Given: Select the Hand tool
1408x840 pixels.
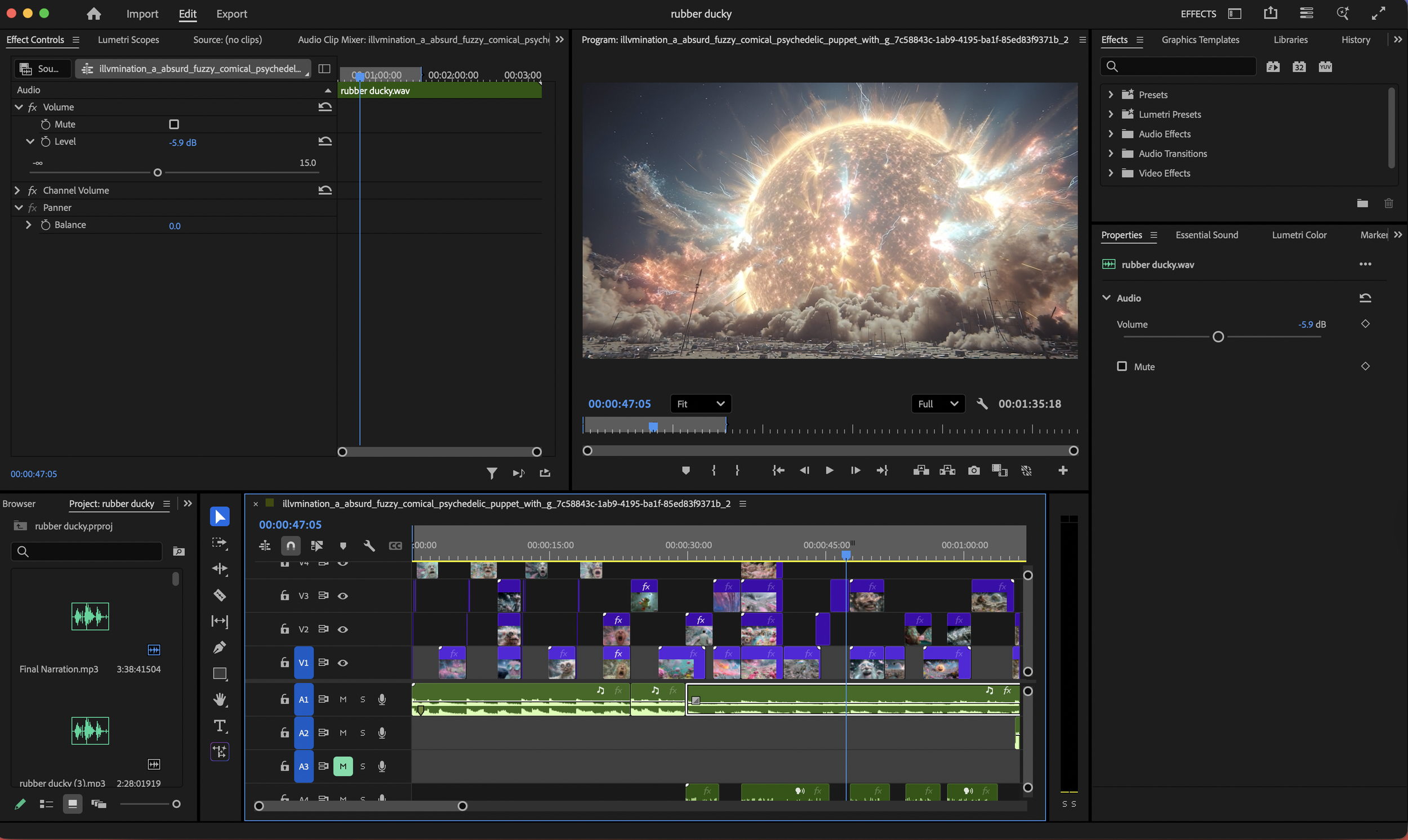Looking at the screenshot, I should [x=220, y=700].
